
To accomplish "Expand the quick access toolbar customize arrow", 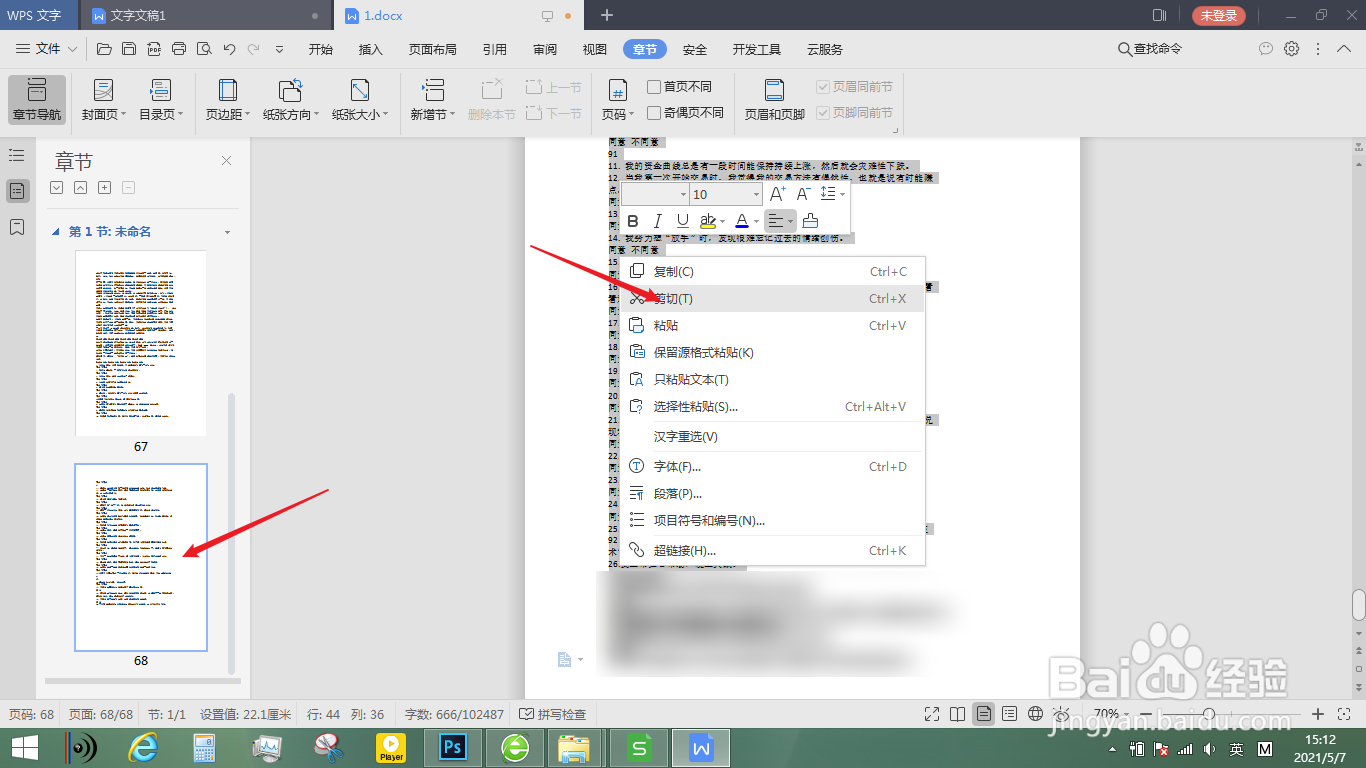I will 279,49.
